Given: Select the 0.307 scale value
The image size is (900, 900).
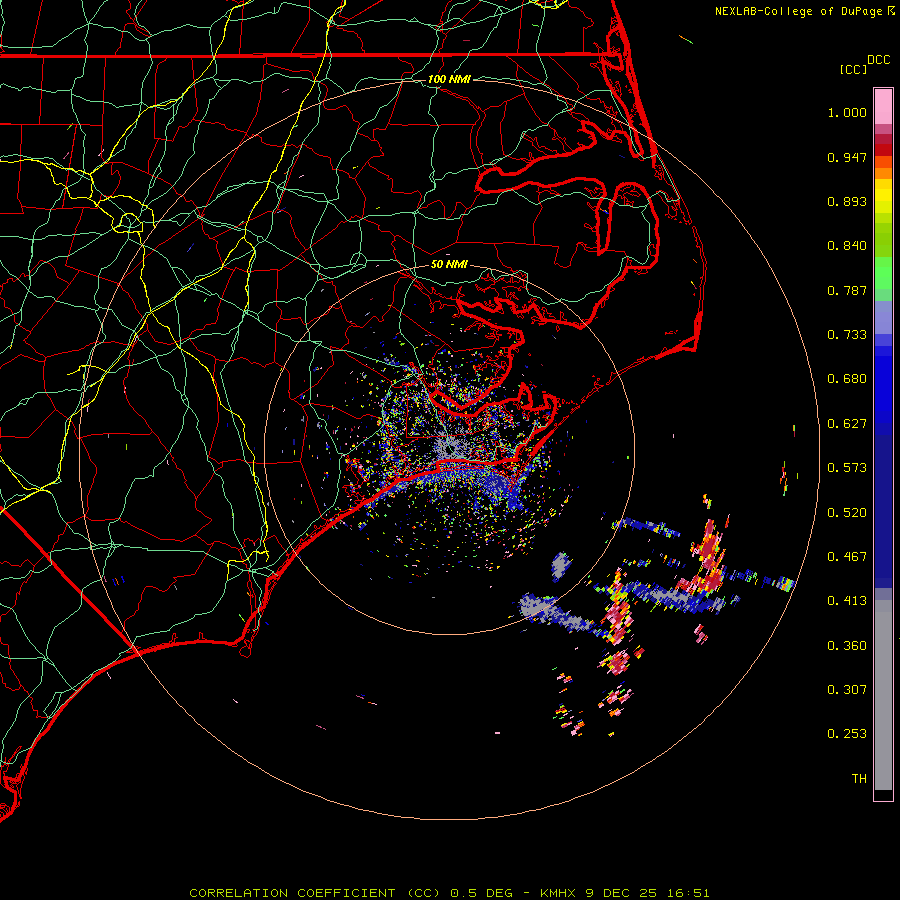Looking at the screenshot, I should (x=847, y=690).
